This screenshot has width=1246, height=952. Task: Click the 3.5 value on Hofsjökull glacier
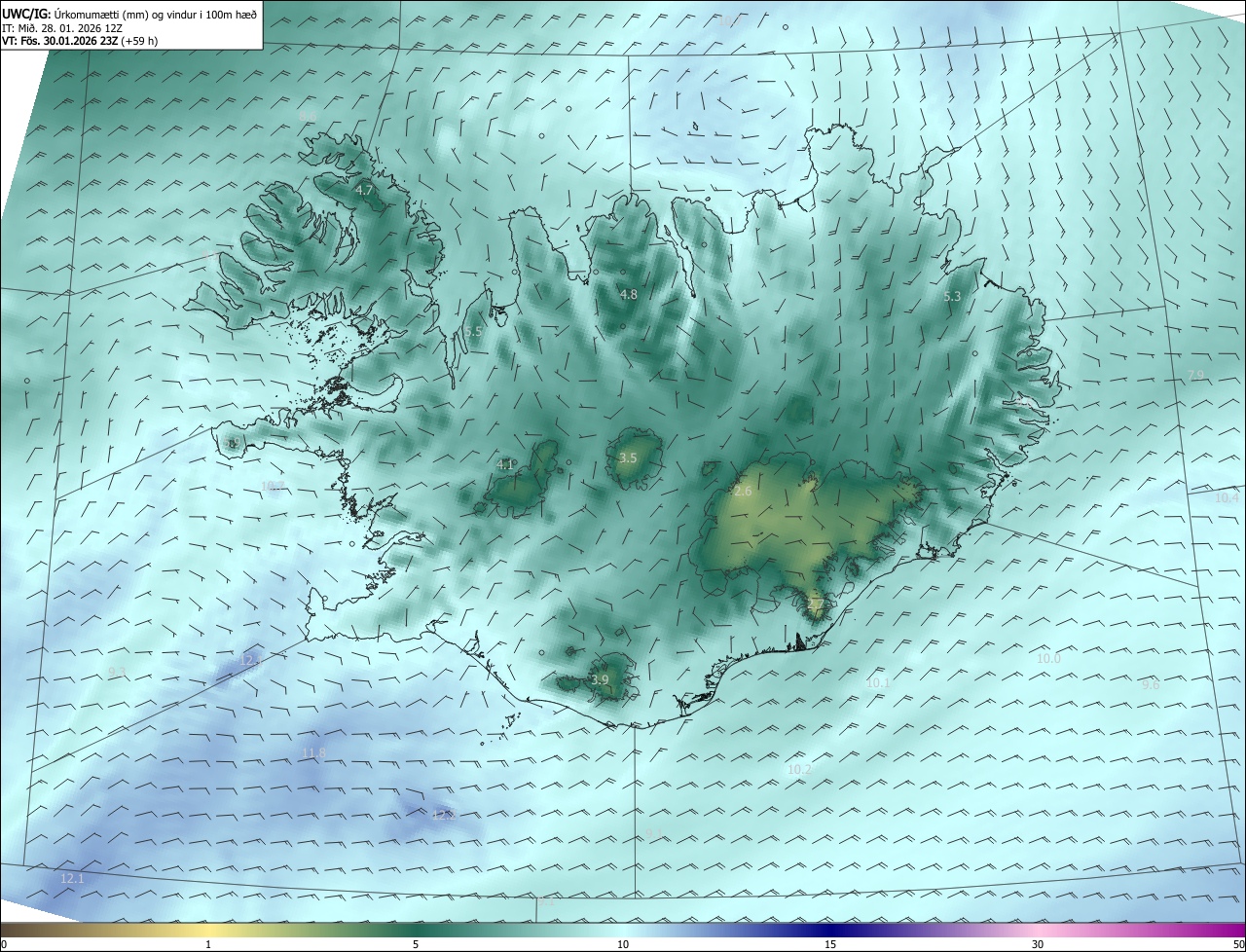coord(628,458)
